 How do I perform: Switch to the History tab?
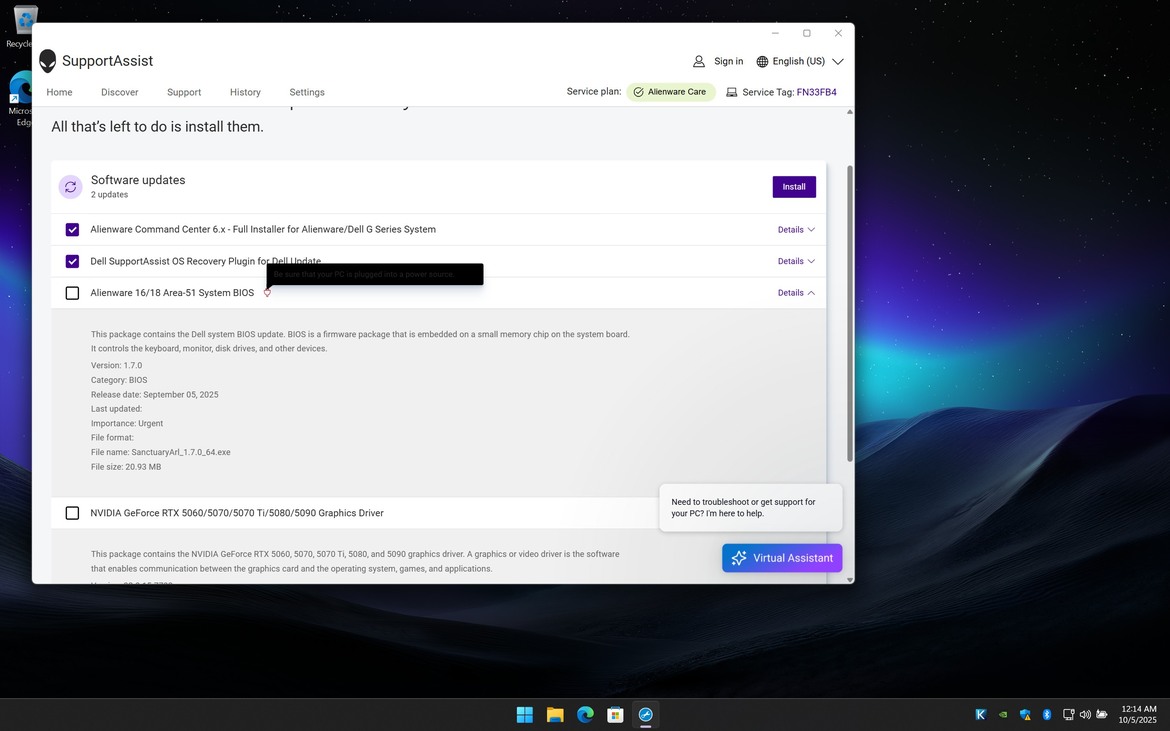coord(245,92)
